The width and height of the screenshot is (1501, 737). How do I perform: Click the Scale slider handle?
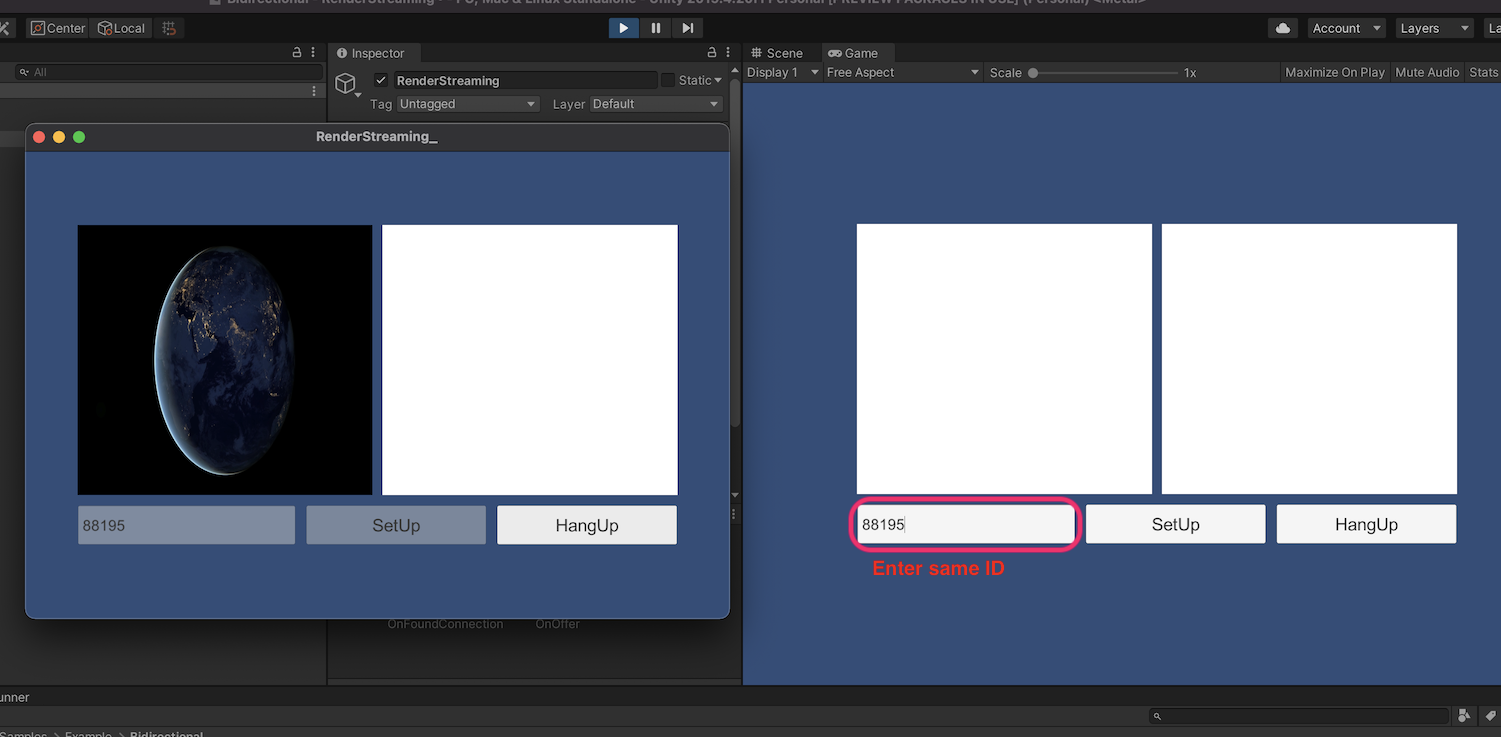click(1033, 72)
